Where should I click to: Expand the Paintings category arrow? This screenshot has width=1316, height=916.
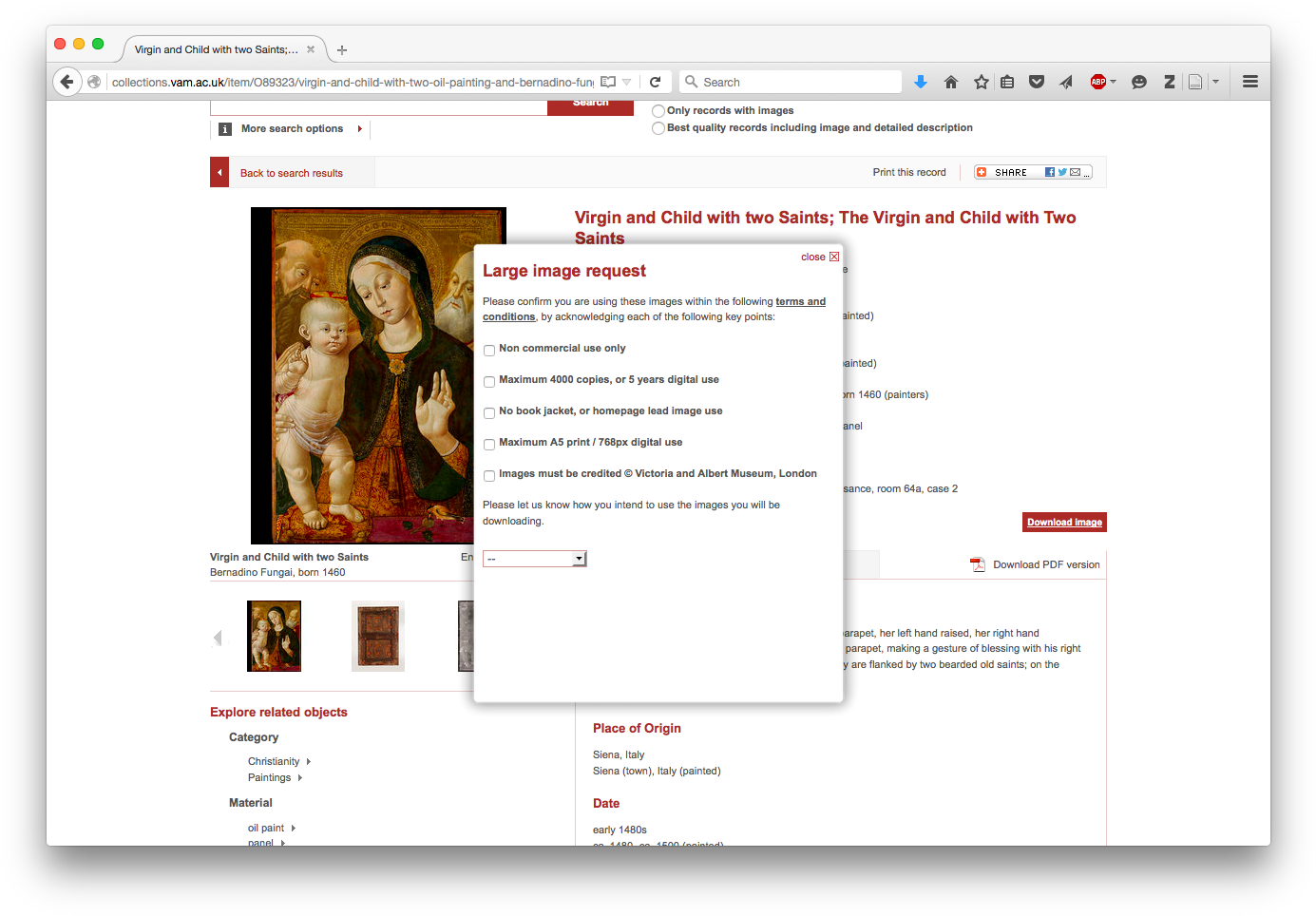pos(300,777)
